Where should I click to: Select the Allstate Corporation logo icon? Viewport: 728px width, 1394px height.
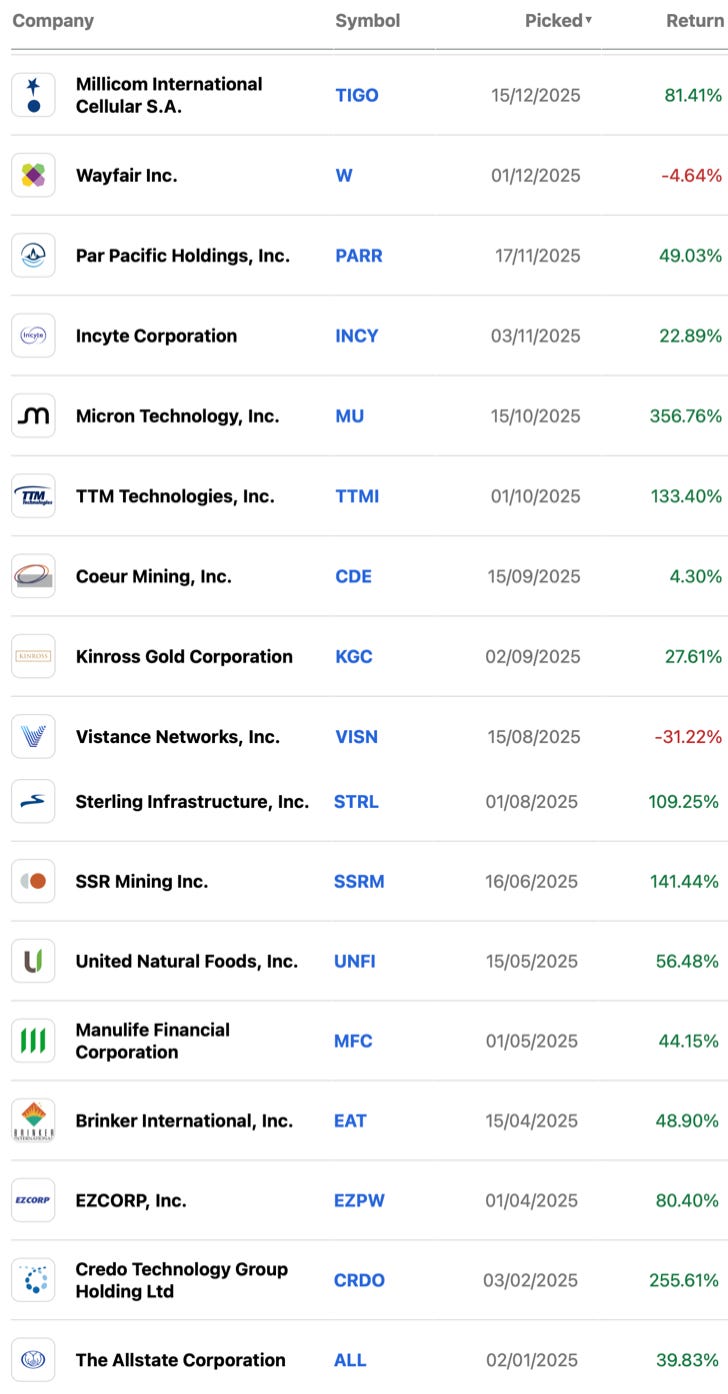[33, 1360]
